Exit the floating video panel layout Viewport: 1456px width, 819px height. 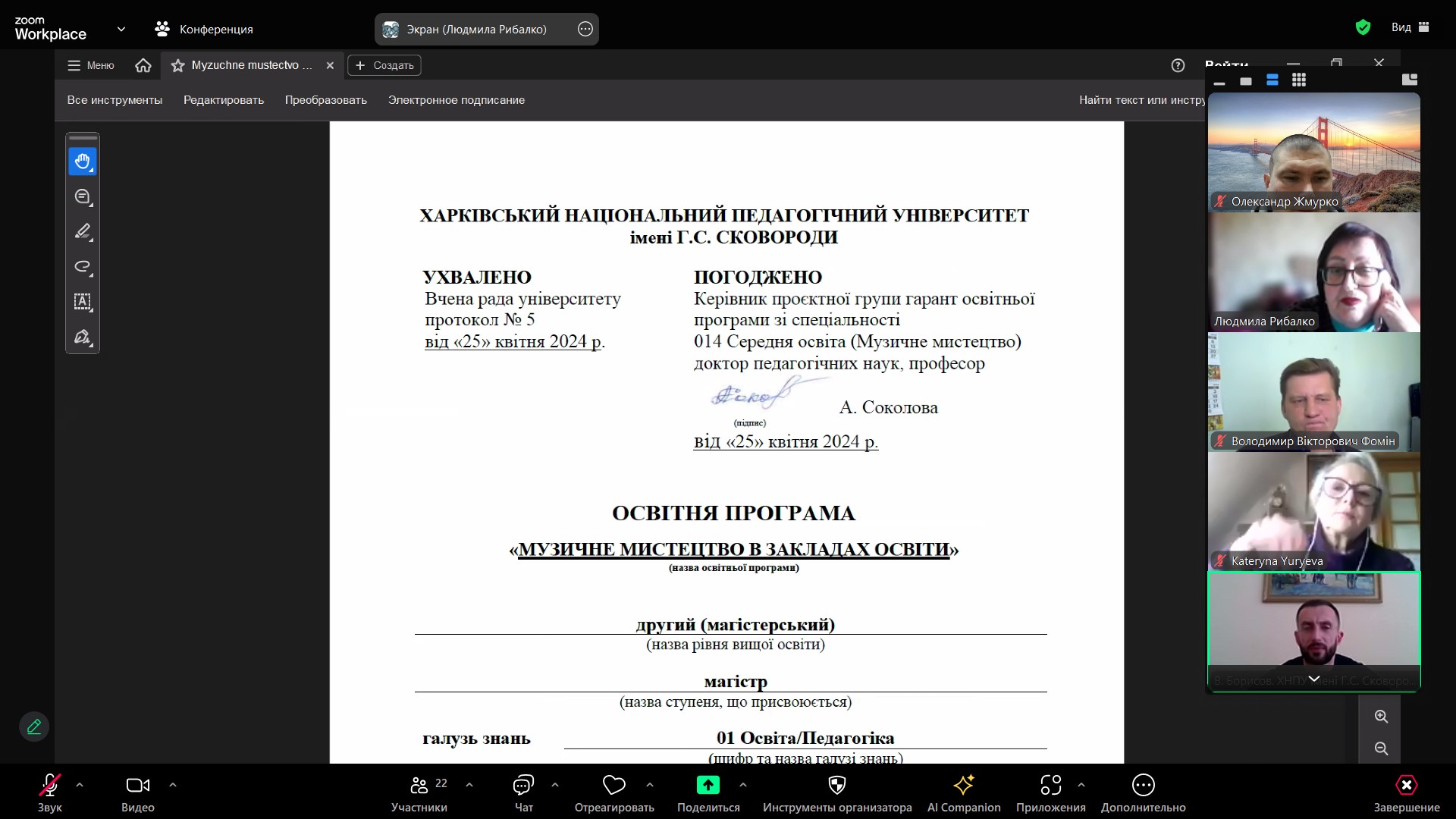[1410, 80]
